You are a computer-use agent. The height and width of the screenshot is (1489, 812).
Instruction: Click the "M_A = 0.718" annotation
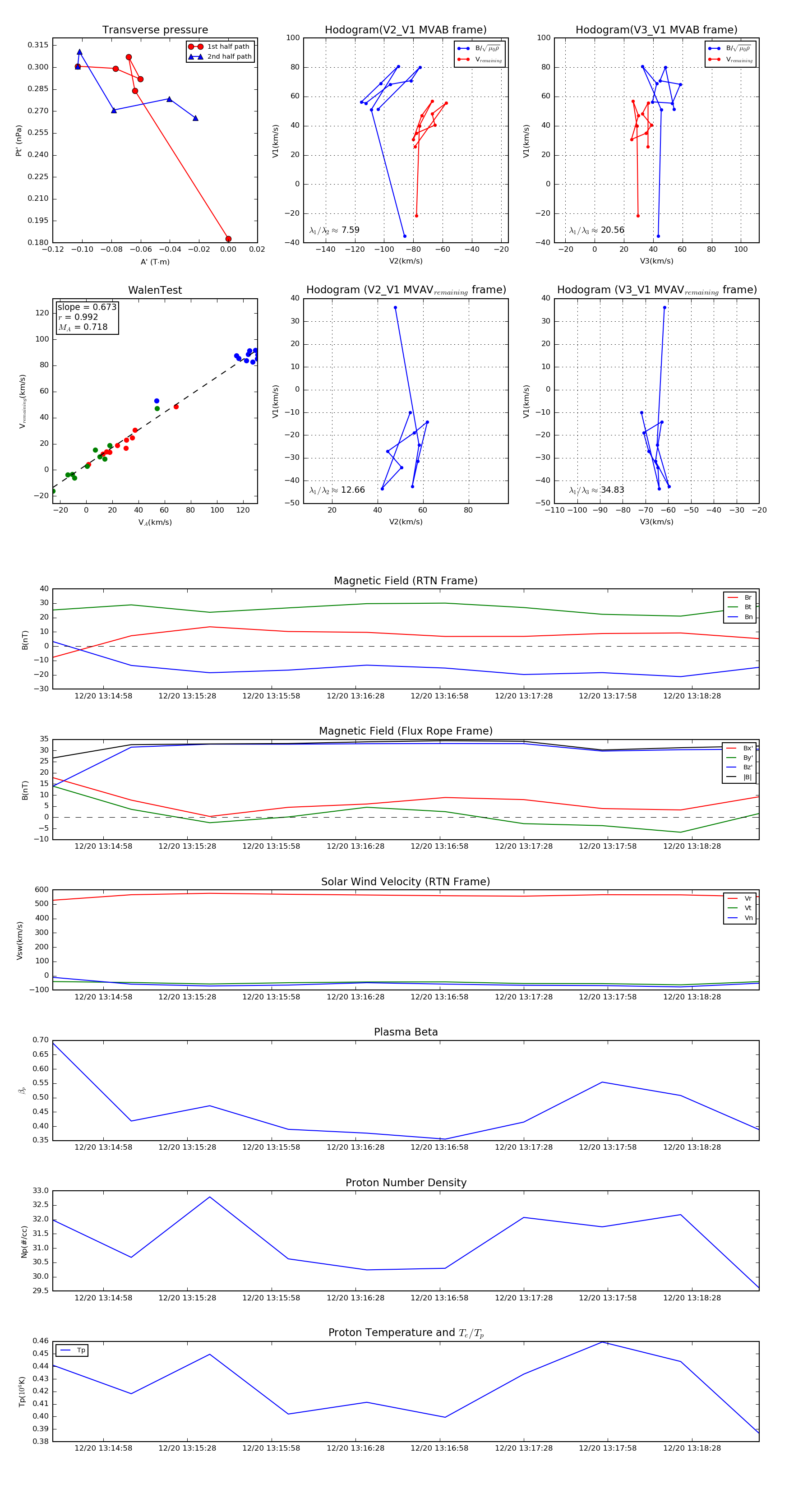(83, 327)
